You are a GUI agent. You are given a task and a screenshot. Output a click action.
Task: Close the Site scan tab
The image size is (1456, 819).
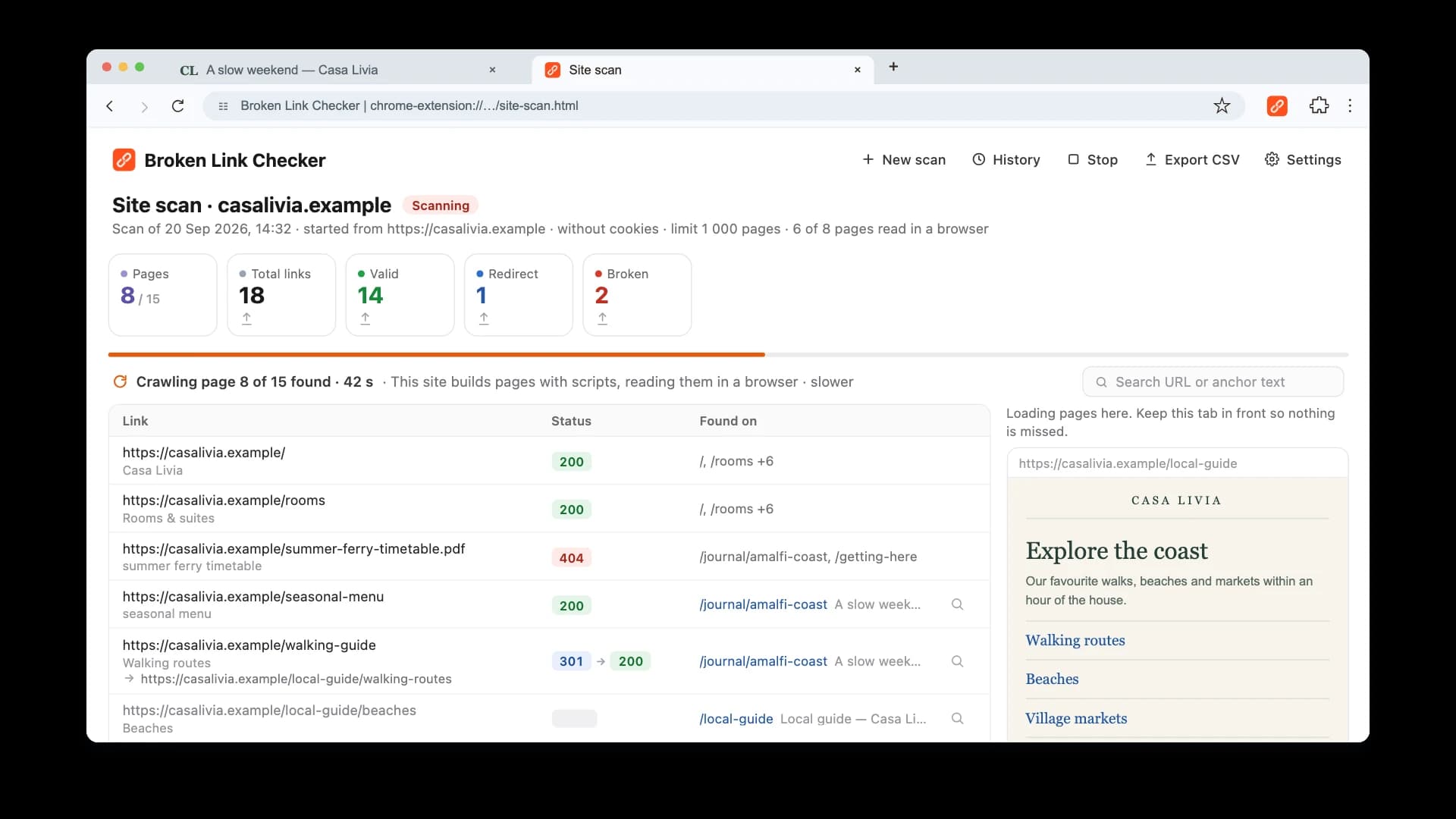858,70
